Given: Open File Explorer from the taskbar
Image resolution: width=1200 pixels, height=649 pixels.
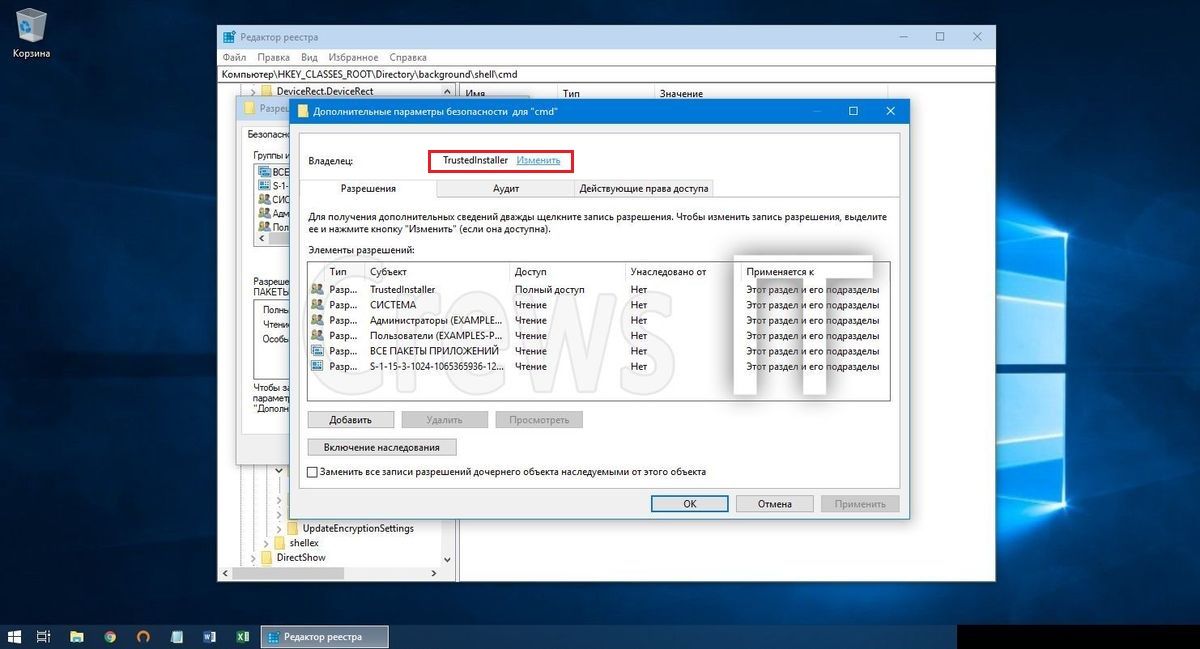Looking at the screenshot, I should click(x=76, y=636).
